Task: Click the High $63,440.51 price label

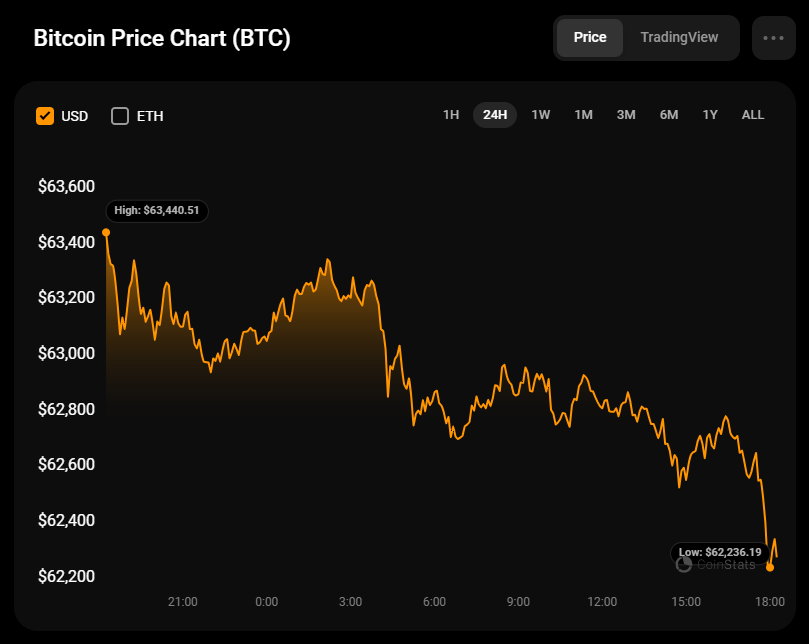Action: [x=157, y=211]
